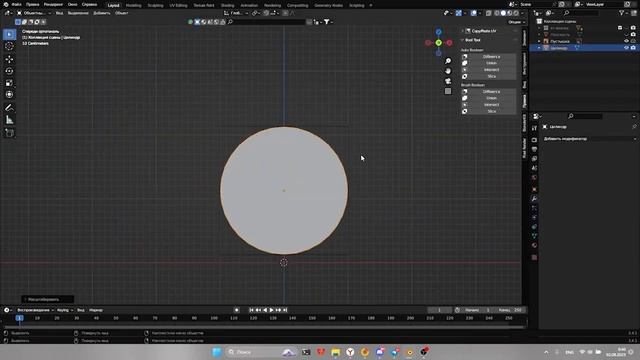Hide the Цилиндр object with its eye icon
This screenshot has height=360, width=640.
[627, 48]
